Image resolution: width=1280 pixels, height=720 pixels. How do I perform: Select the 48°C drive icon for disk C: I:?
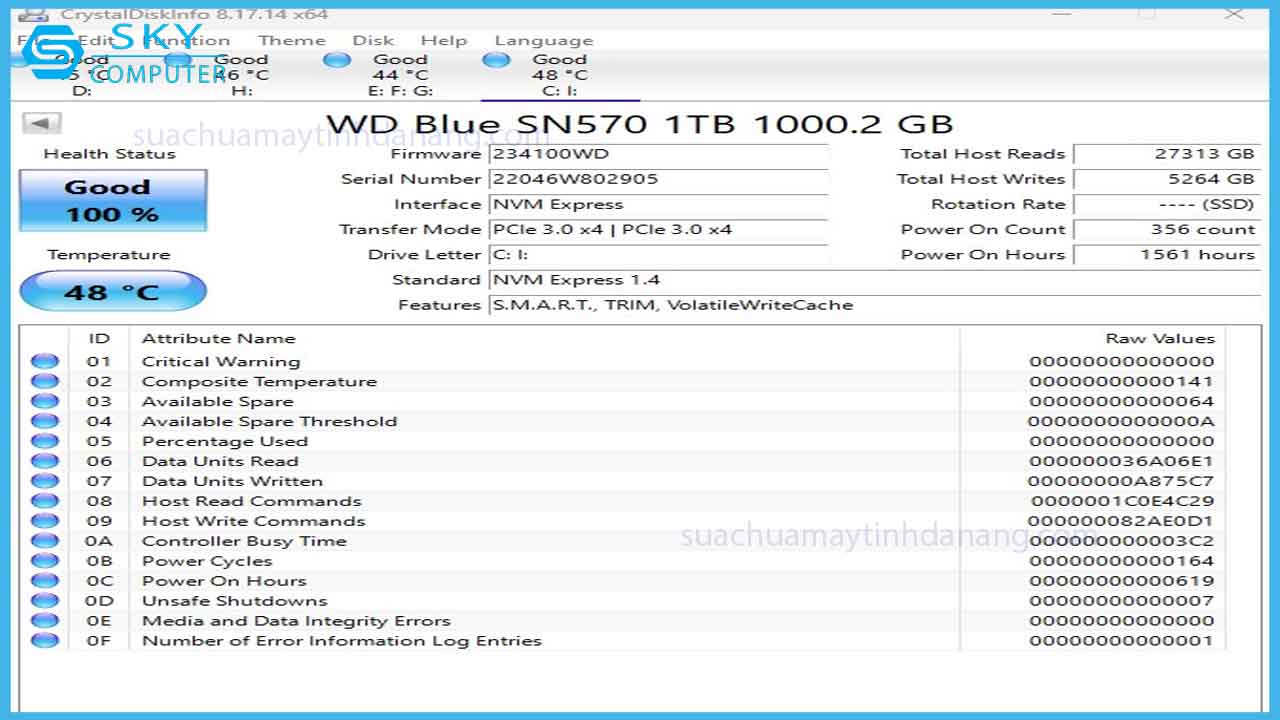pyautogui.click(x=496, y=61)
